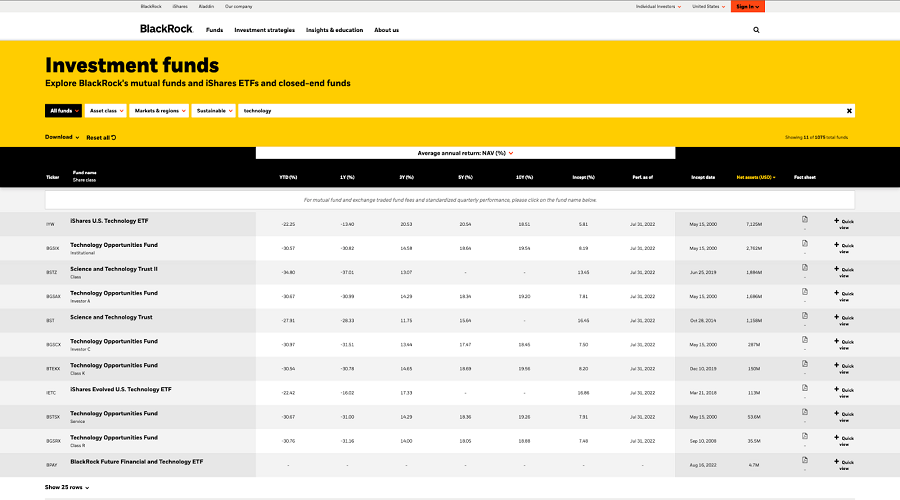Open Quick view for BPAY row
Image resolution: width=900 pixels, height=500 pixels.
pyautogui.click(x=844, y=465)
